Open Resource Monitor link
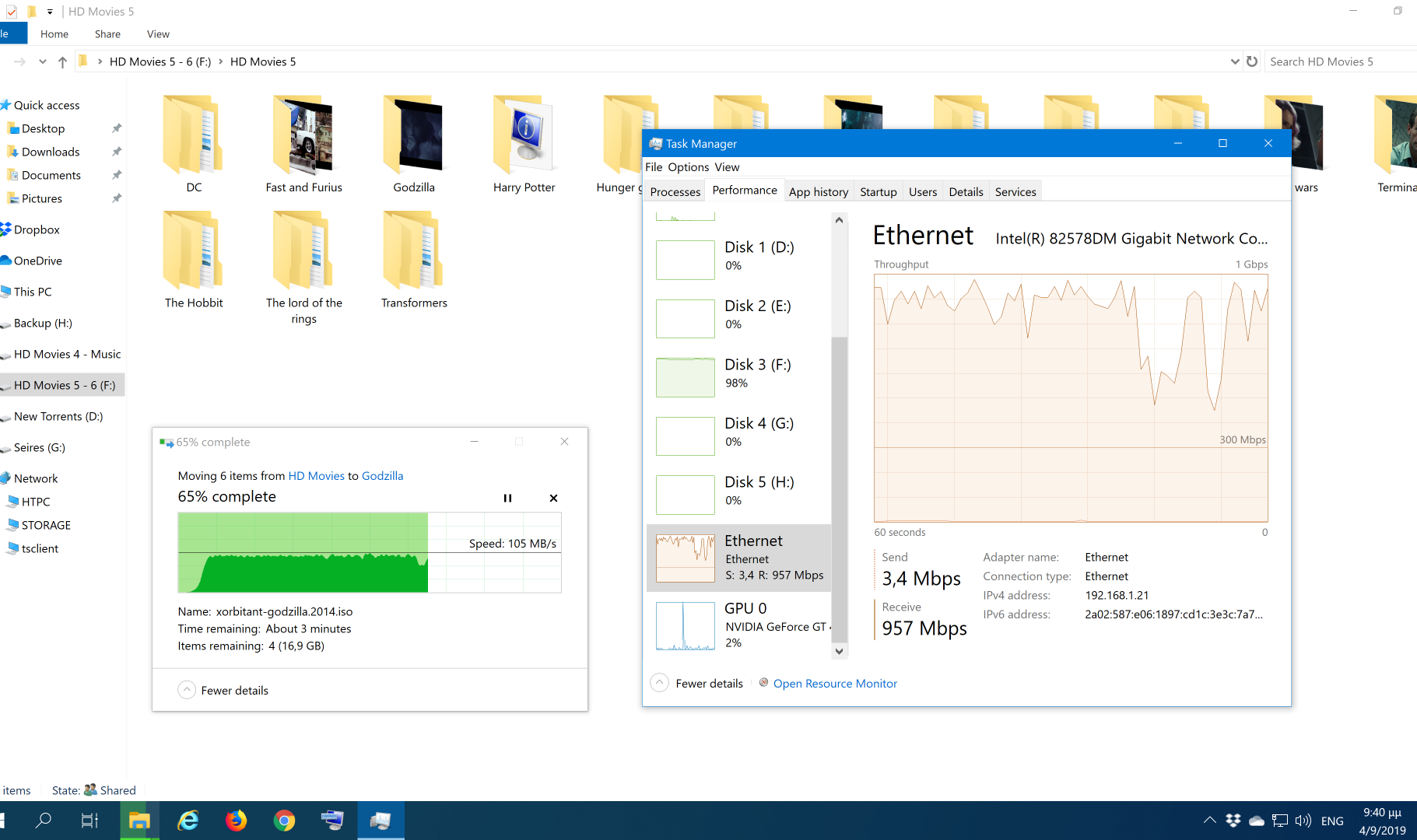1417x840 pixels. (x=834, y=683)
